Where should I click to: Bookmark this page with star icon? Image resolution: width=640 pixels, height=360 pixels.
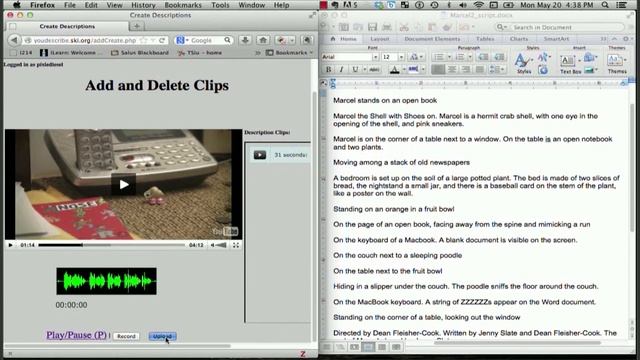click(x=144, y=40)
